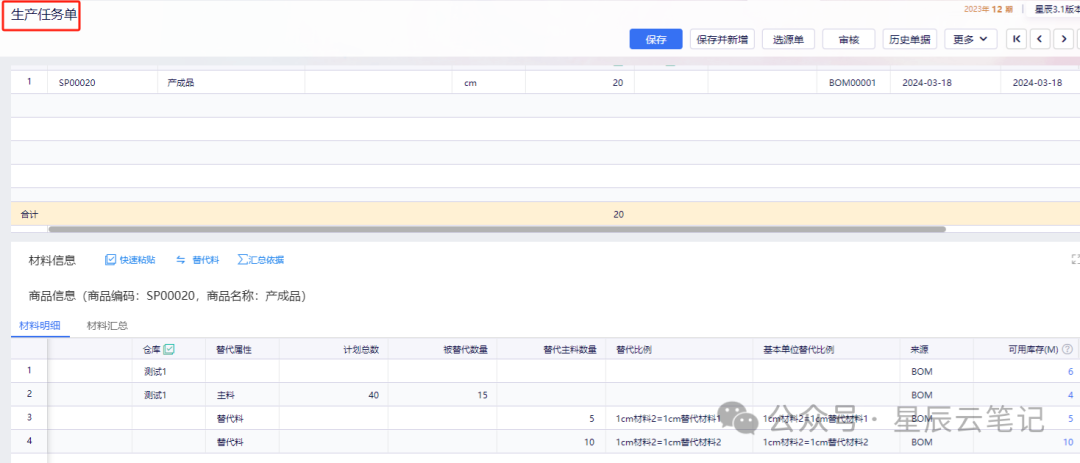Click warehouse cell 测试1 in row 2
This screenshot has height=463, width=1080.
tap(169, 395)
